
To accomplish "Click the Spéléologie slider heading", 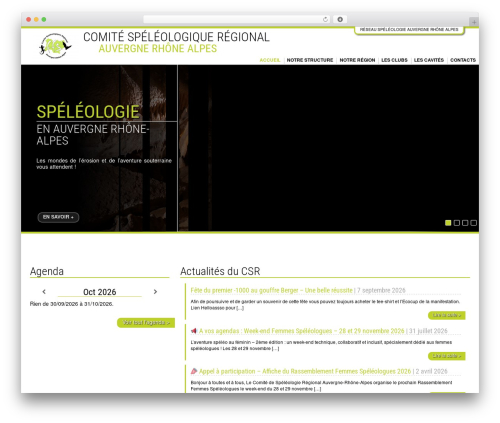I will 88,112.
